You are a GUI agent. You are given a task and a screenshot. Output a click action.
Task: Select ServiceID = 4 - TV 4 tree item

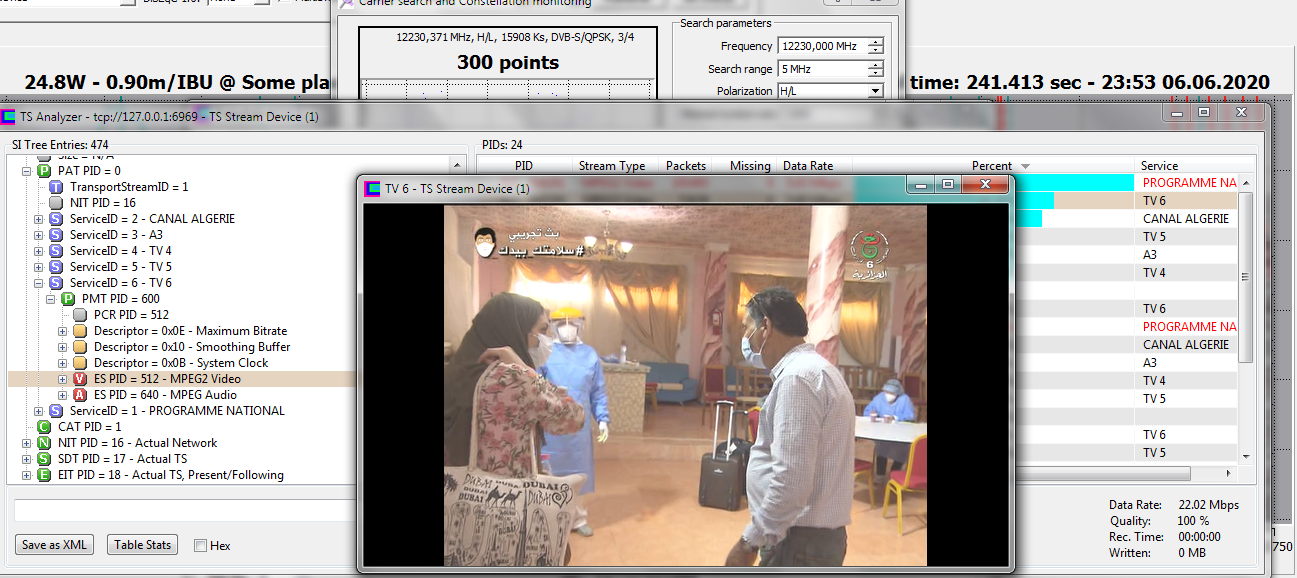[x=120, y=251]
